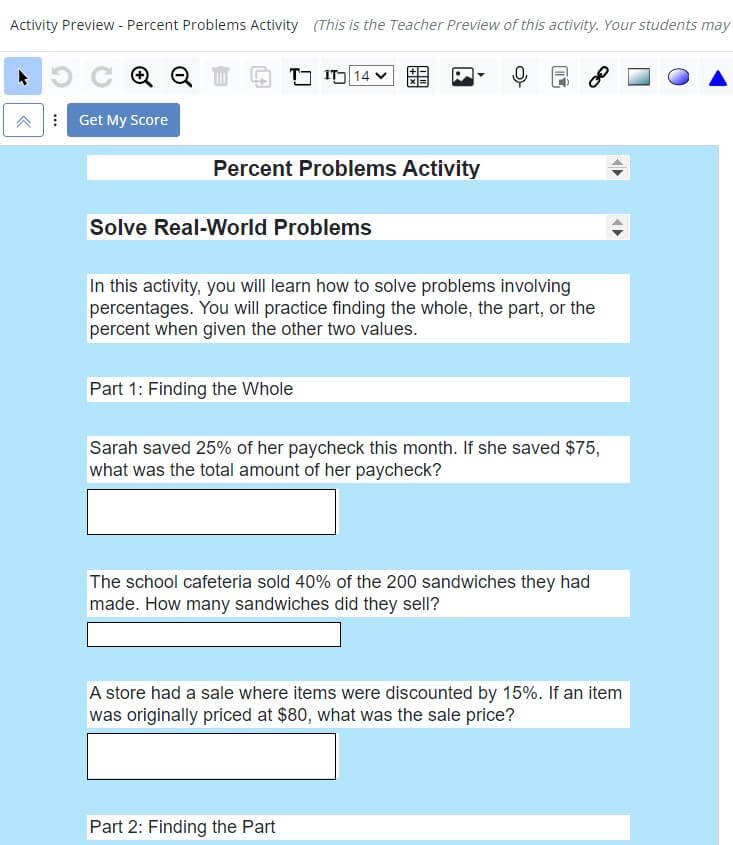Select the pointer arrow tool

point(23,76)
